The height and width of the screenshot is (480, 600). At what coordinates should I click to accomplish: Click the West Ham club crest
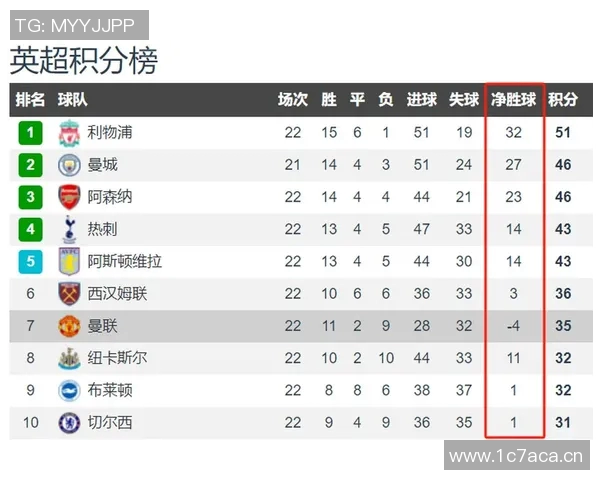pos(69,294)
